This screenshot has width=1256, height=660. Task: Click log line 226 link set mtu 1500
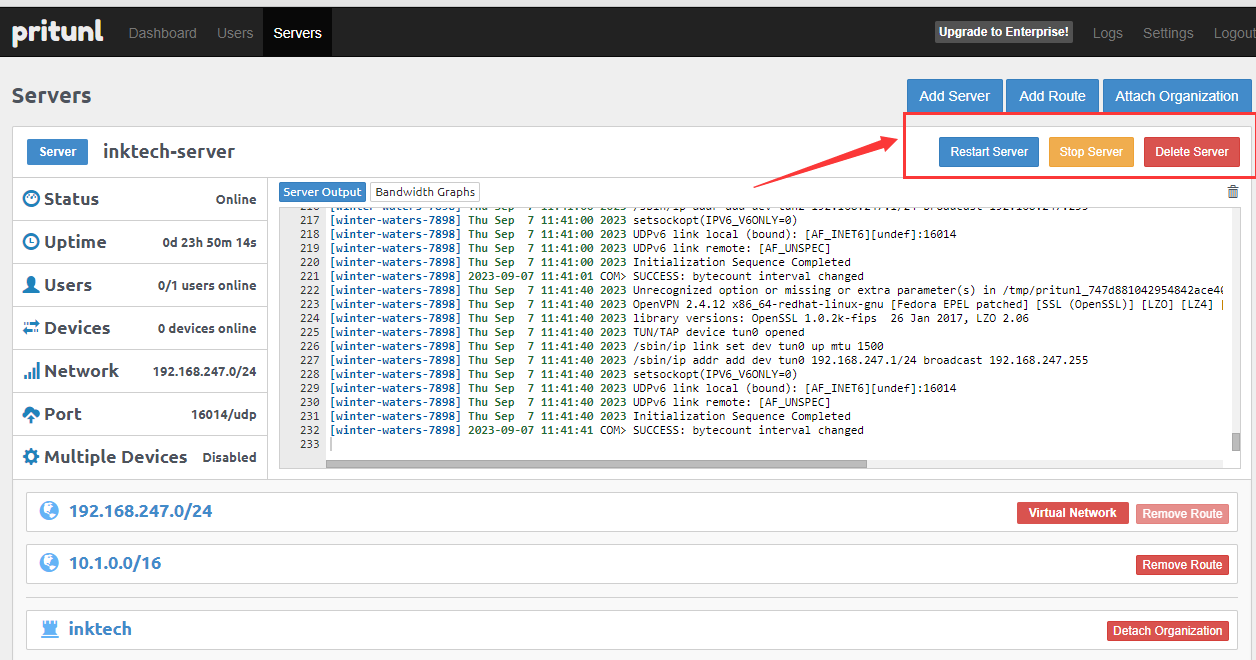click(606, 346)
